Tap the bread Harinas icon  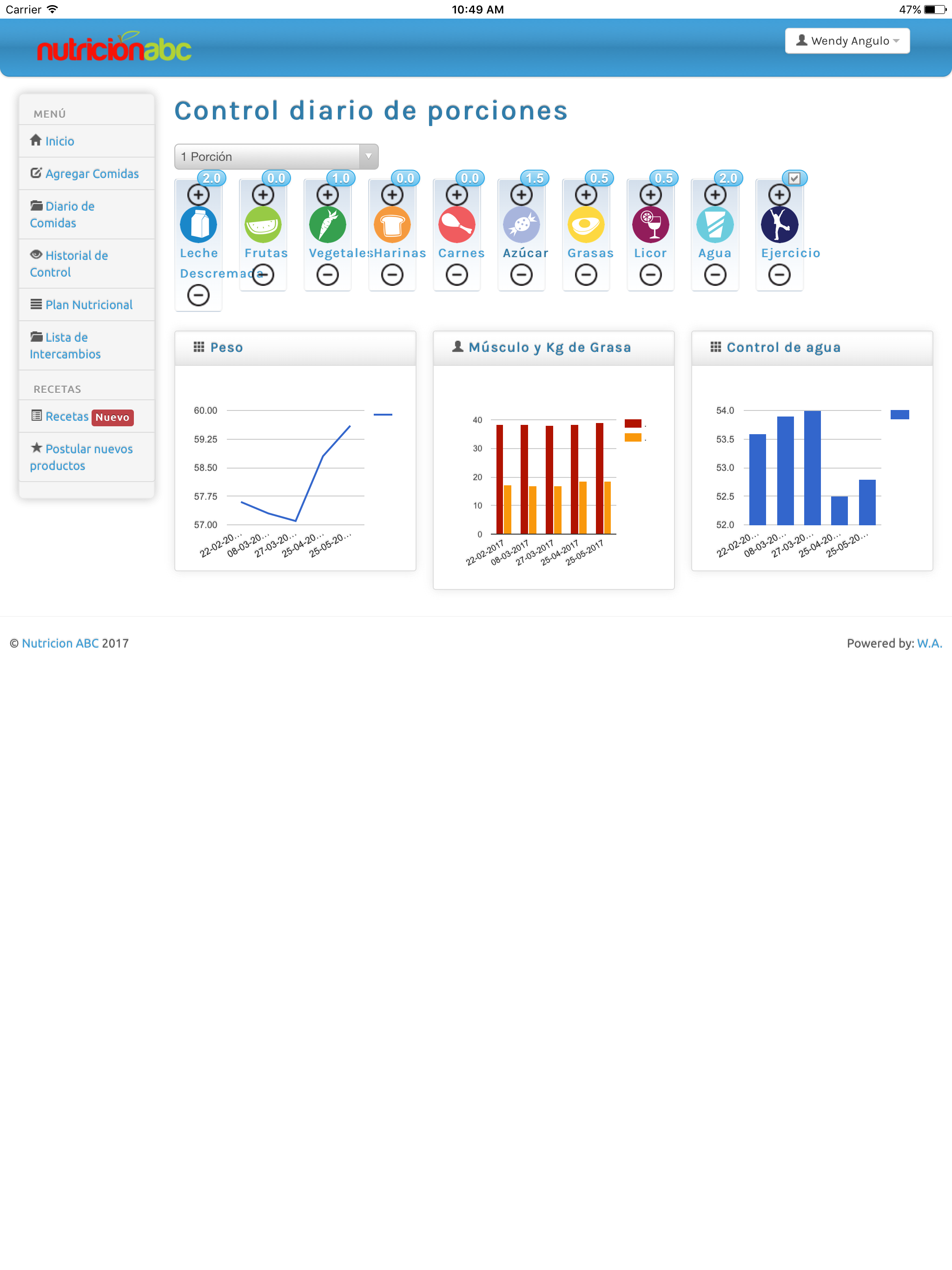pos(392,225)
